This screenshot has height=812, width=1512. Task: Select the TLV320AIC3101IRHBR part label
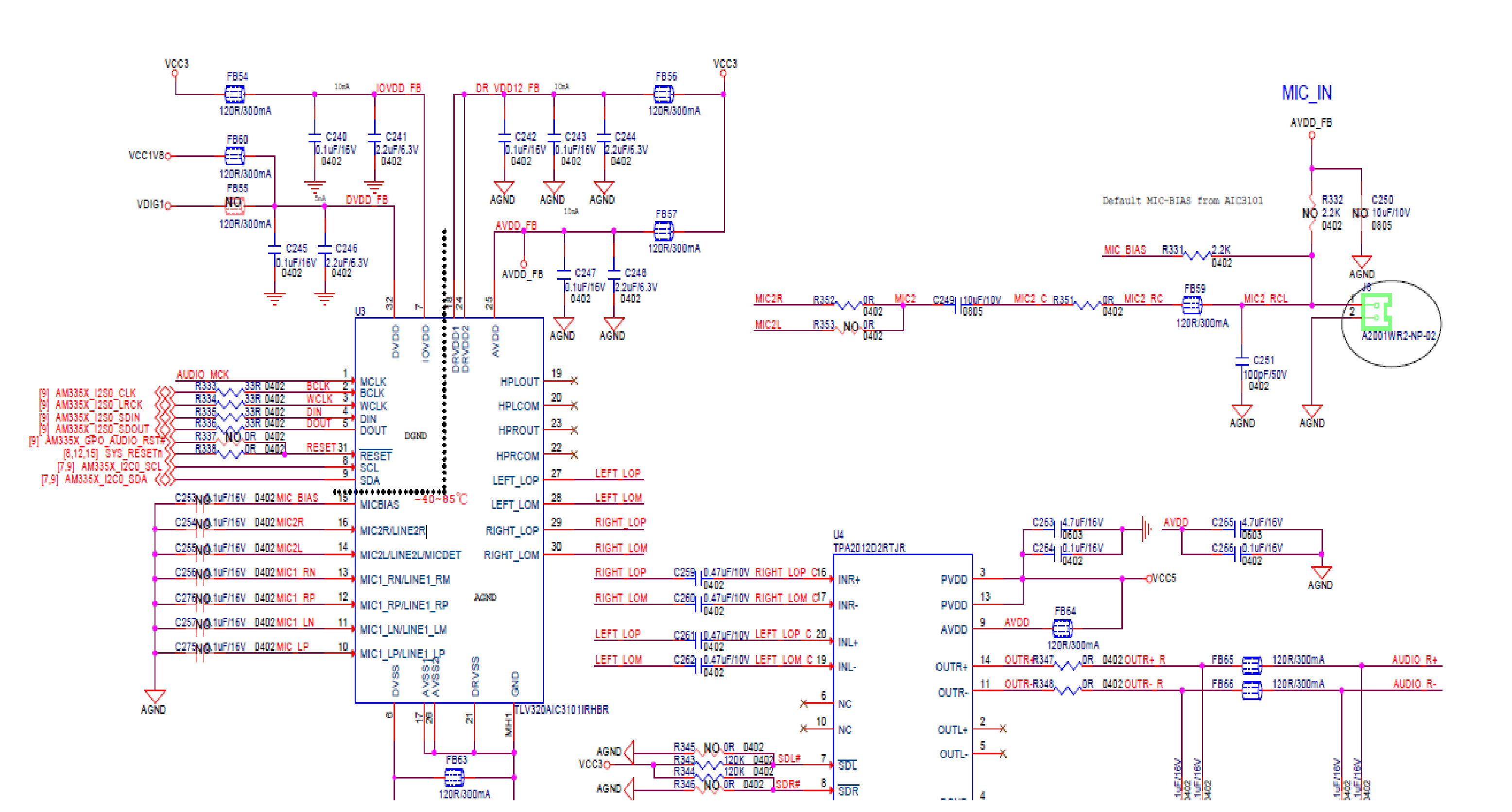(562, 710)
